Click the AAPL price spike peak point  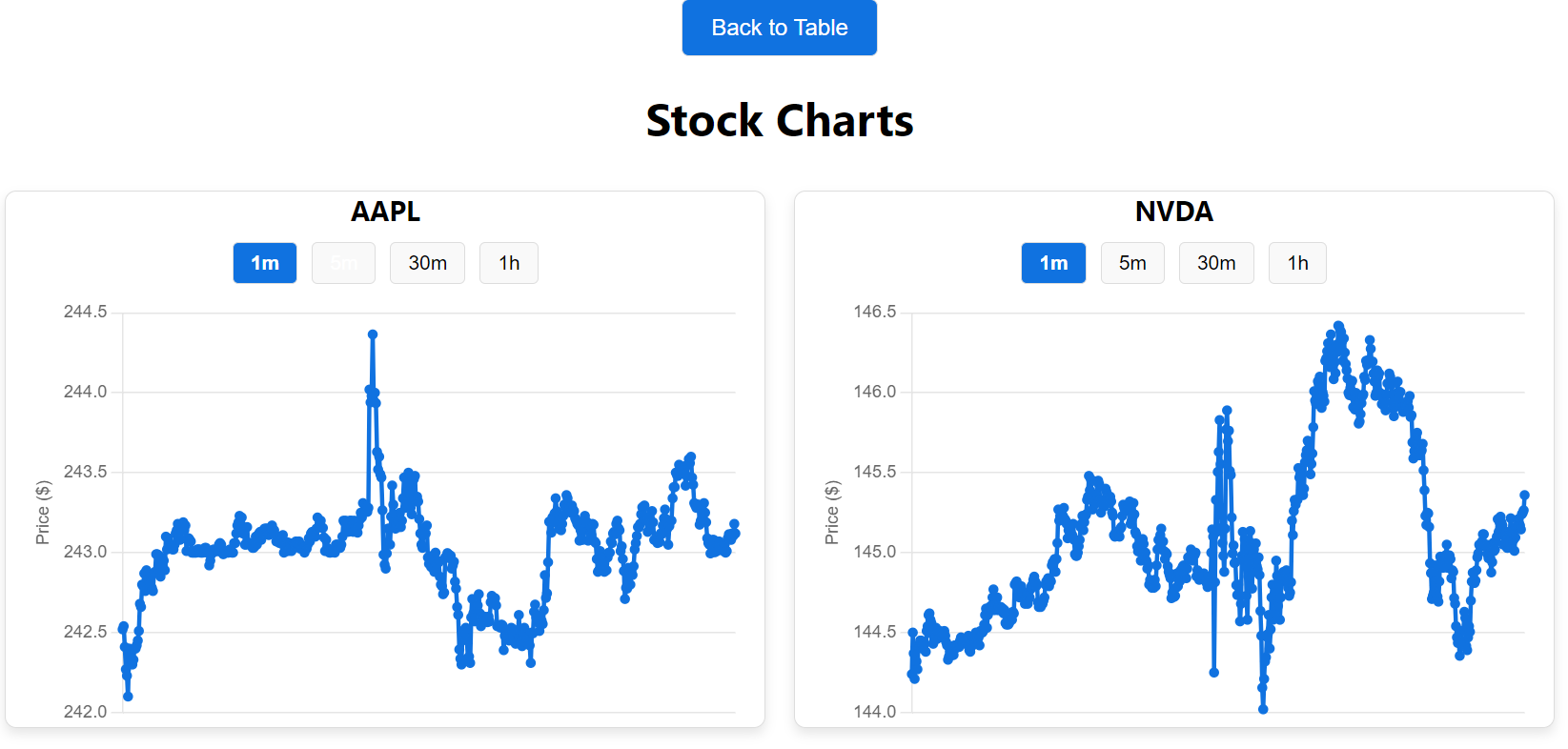[x=373, y=334]
